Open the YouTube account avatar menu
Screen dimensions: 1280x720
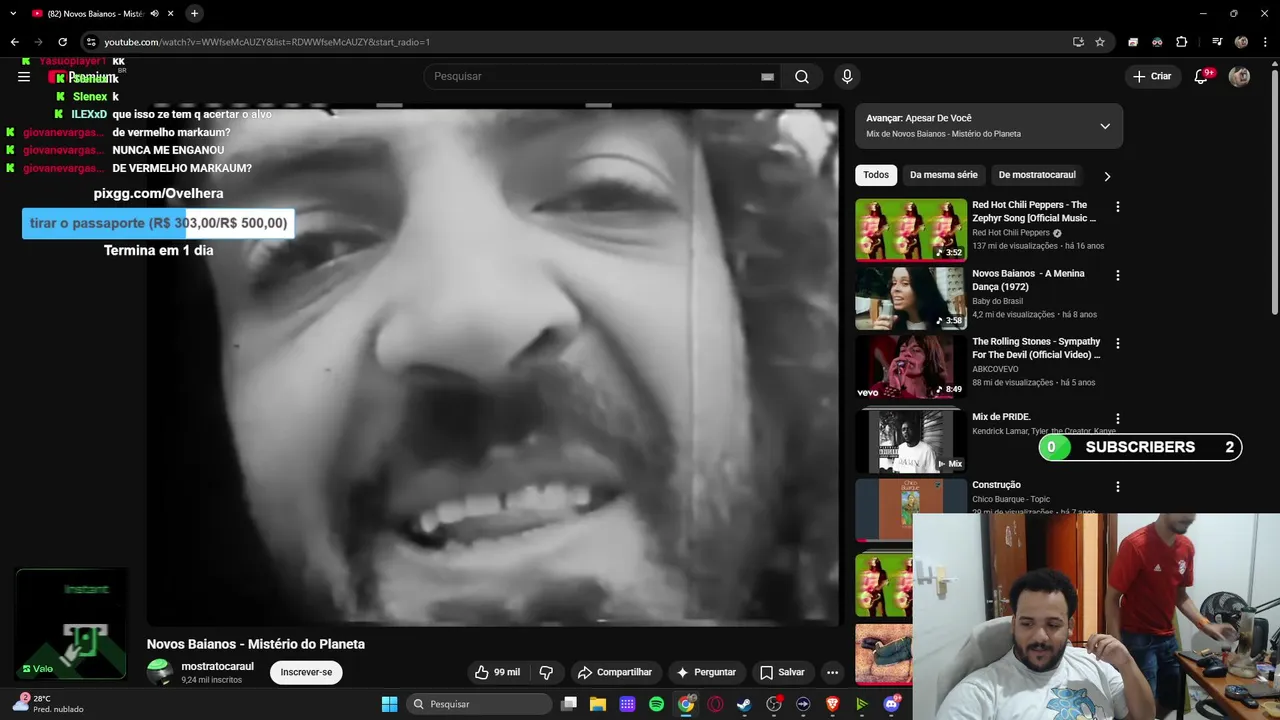pyautogui.click(x=1239, y=76)
